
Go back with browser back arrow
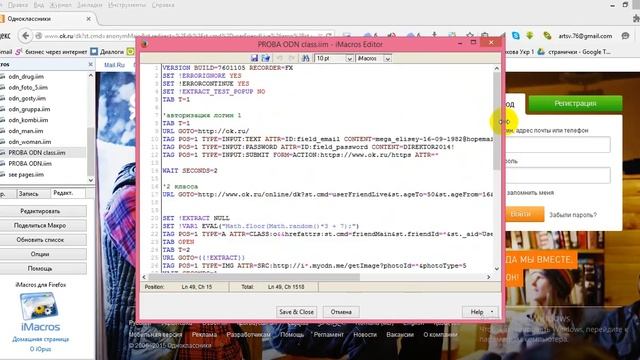point(25,36)
